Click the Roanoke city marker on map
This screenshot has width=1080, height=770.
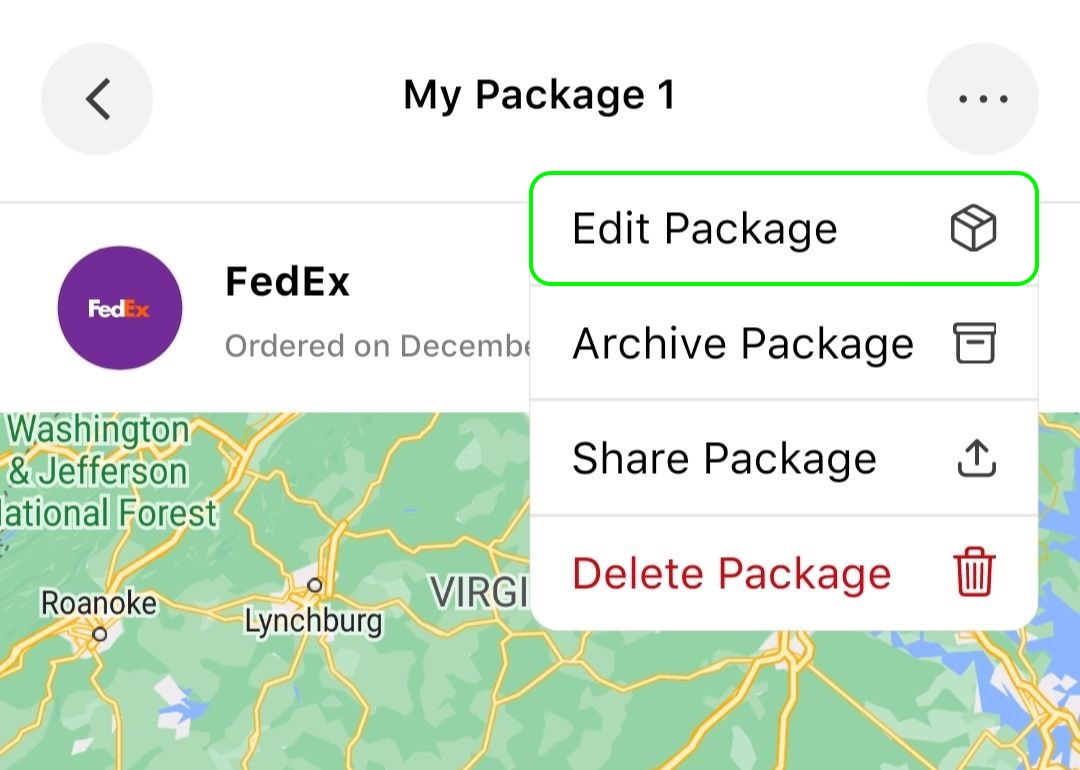100,634
